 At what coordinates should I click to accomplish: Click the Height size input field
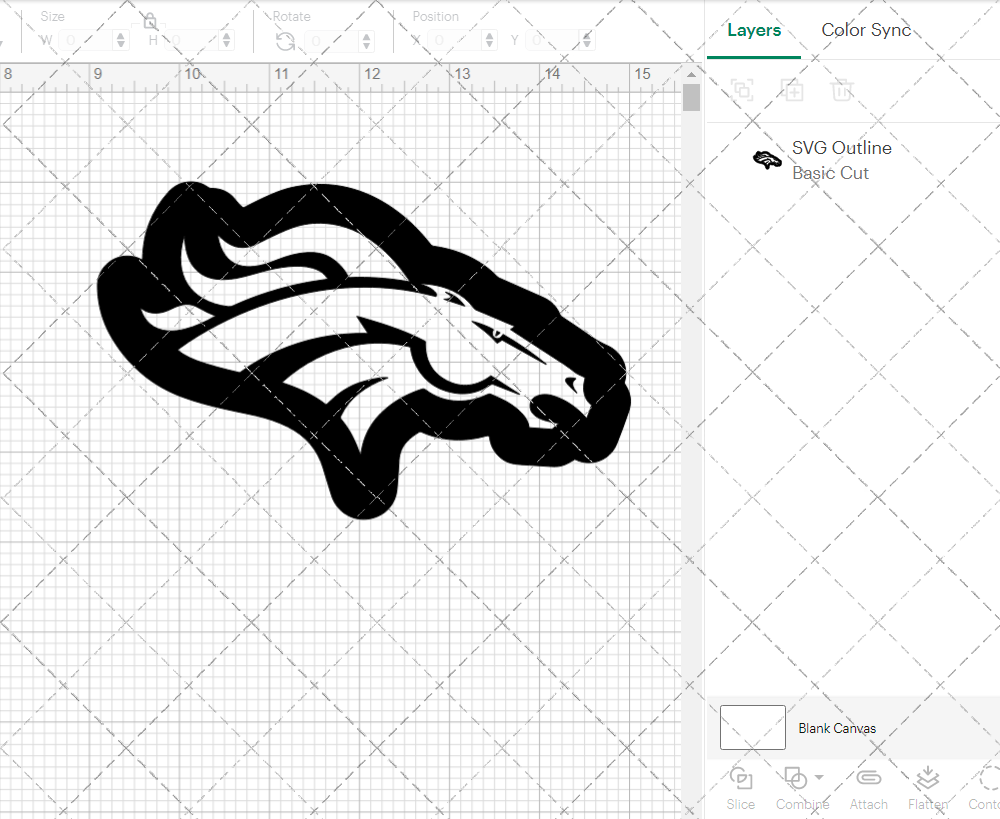coord(193,41)
